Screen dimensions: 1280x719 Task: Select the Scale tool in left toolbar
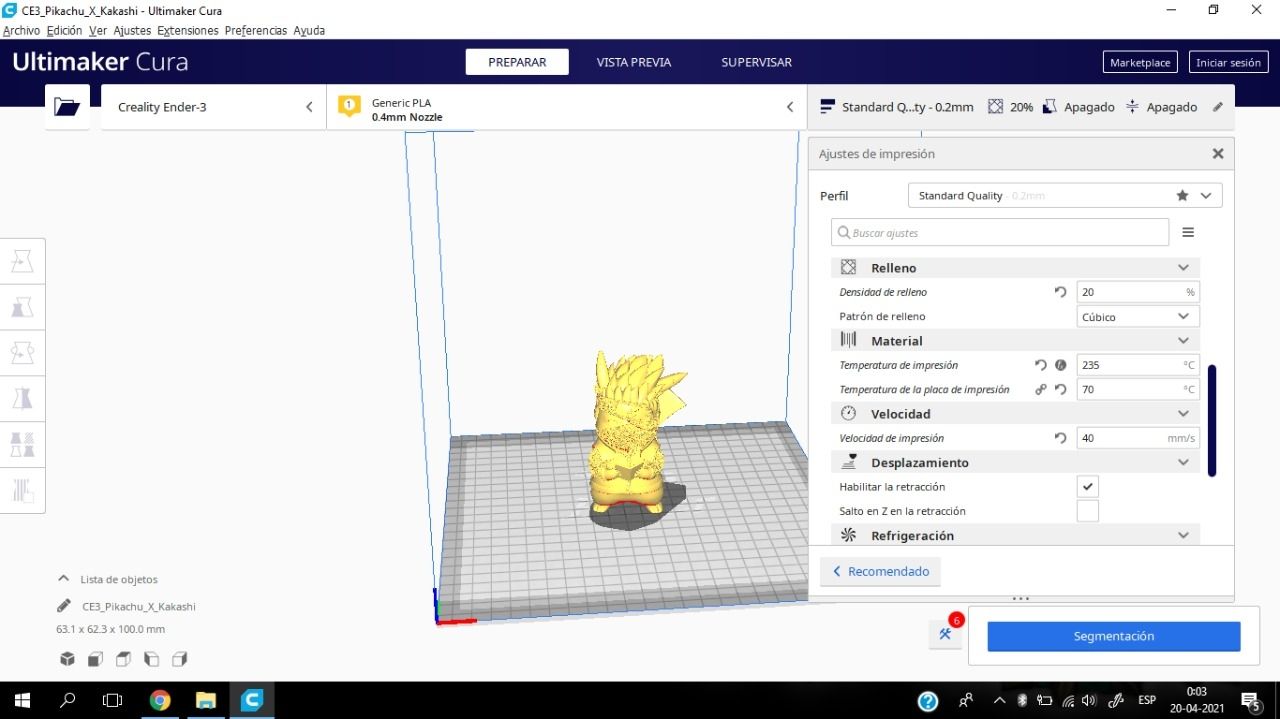tap(22, 308)
